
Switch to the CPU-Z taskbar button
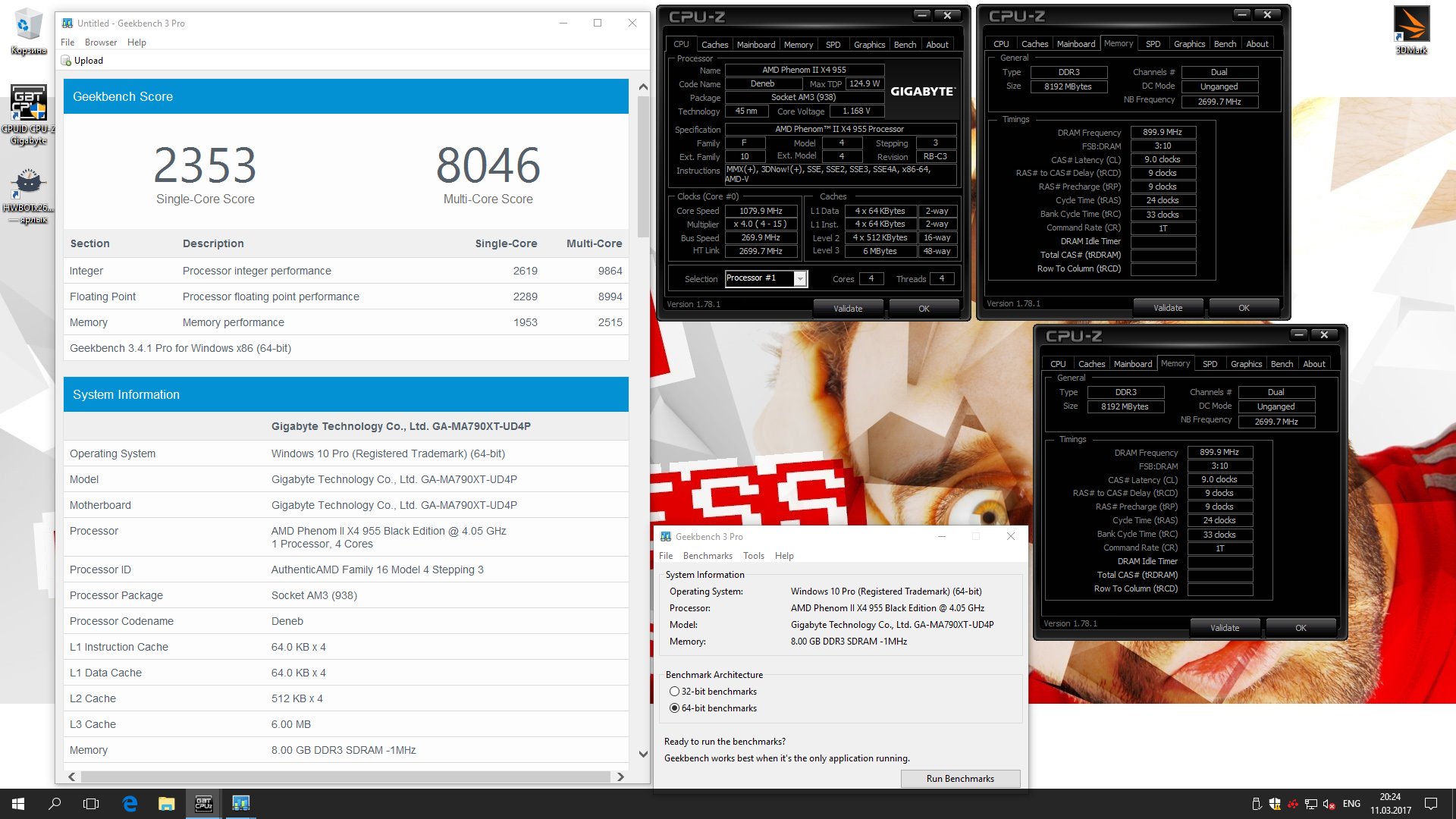pyautogui.click(x=204, y=804)
